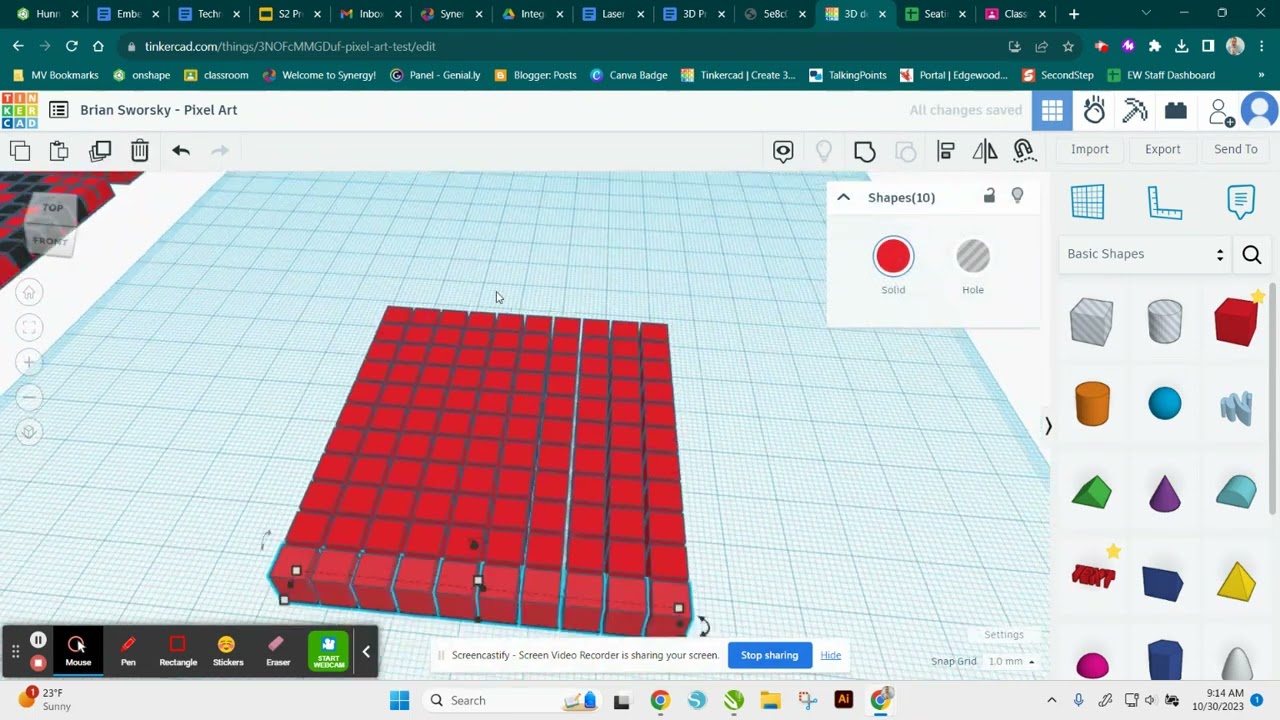Show hidden system tray icons
Image resolution: width=1280 pixels, height=720 pixels.
point(1051,700)
